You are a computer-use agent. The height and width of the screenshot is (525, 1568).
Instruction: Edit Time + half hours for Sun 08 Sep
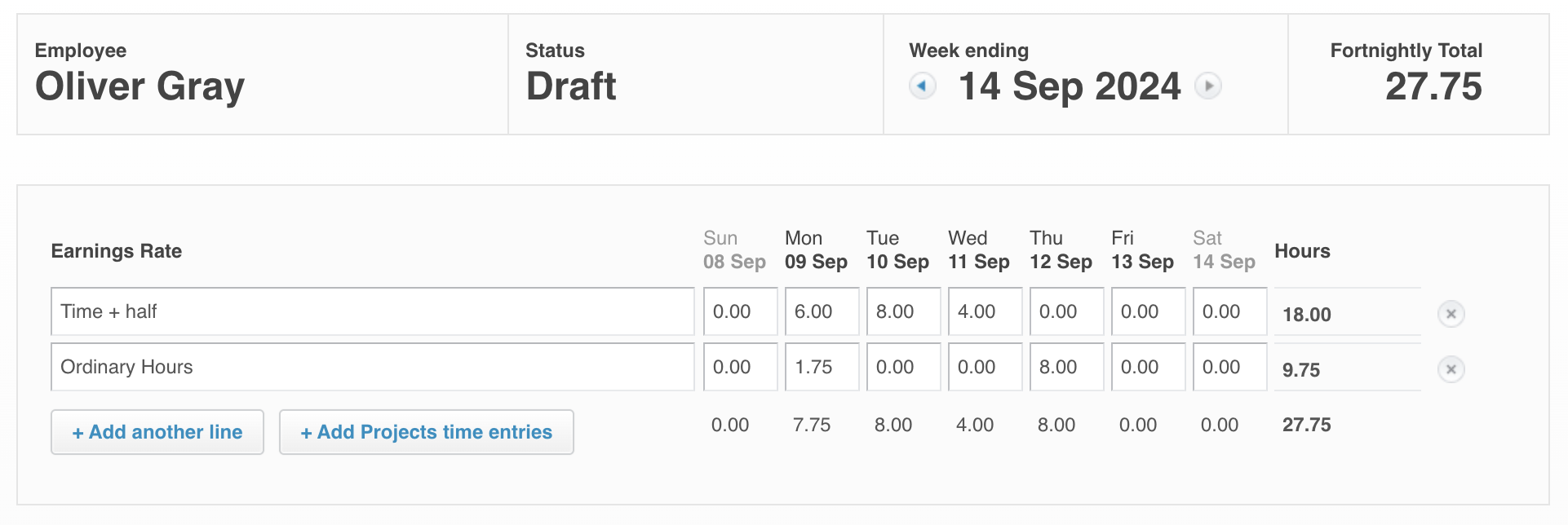[740, 311]
